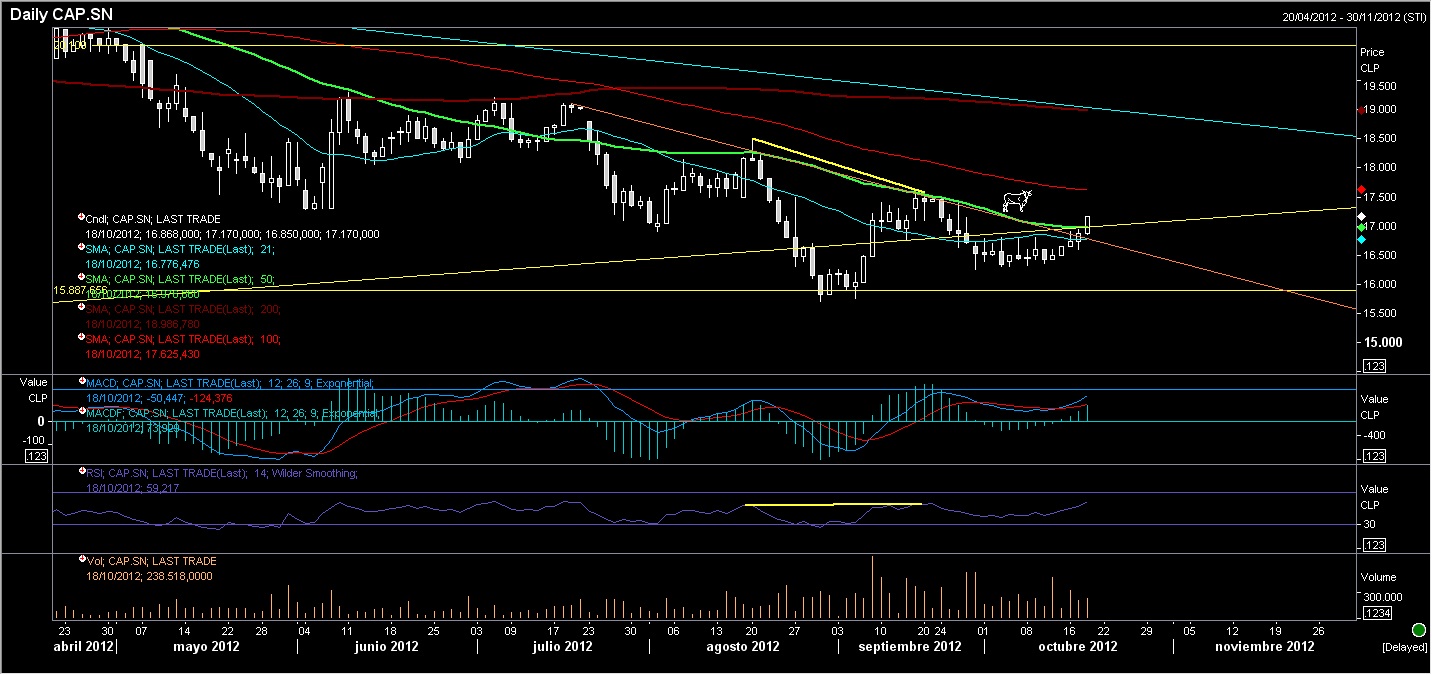The image size is (1432, 675).
Task: Open .123 box on RSI value axis
Action: coord(1373,545)
